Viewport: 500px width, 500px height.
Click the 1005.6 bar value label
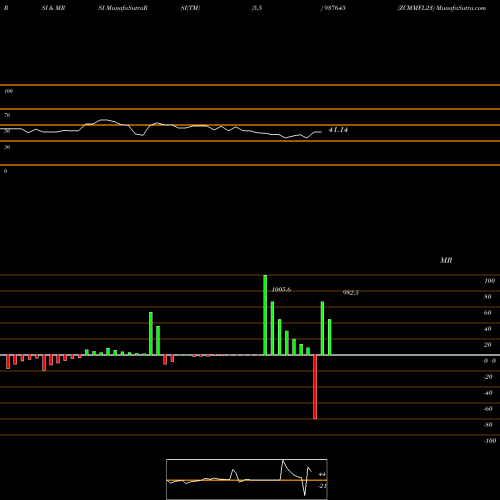coord(281,290)
